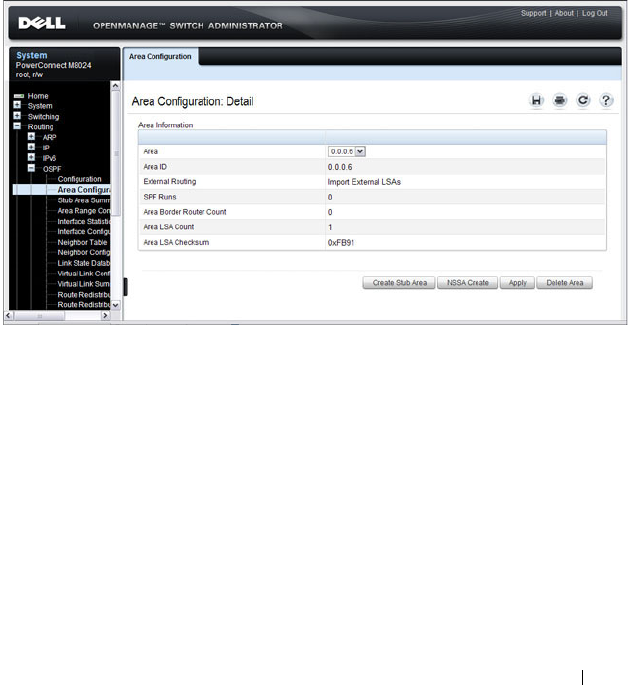
Task: Click the Area Border Router Count label
Action: (185, 212)
